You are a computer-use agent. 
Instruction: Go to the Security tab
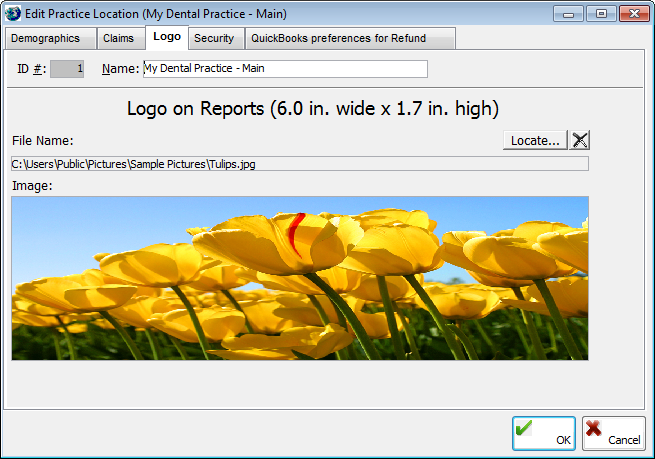214,39
